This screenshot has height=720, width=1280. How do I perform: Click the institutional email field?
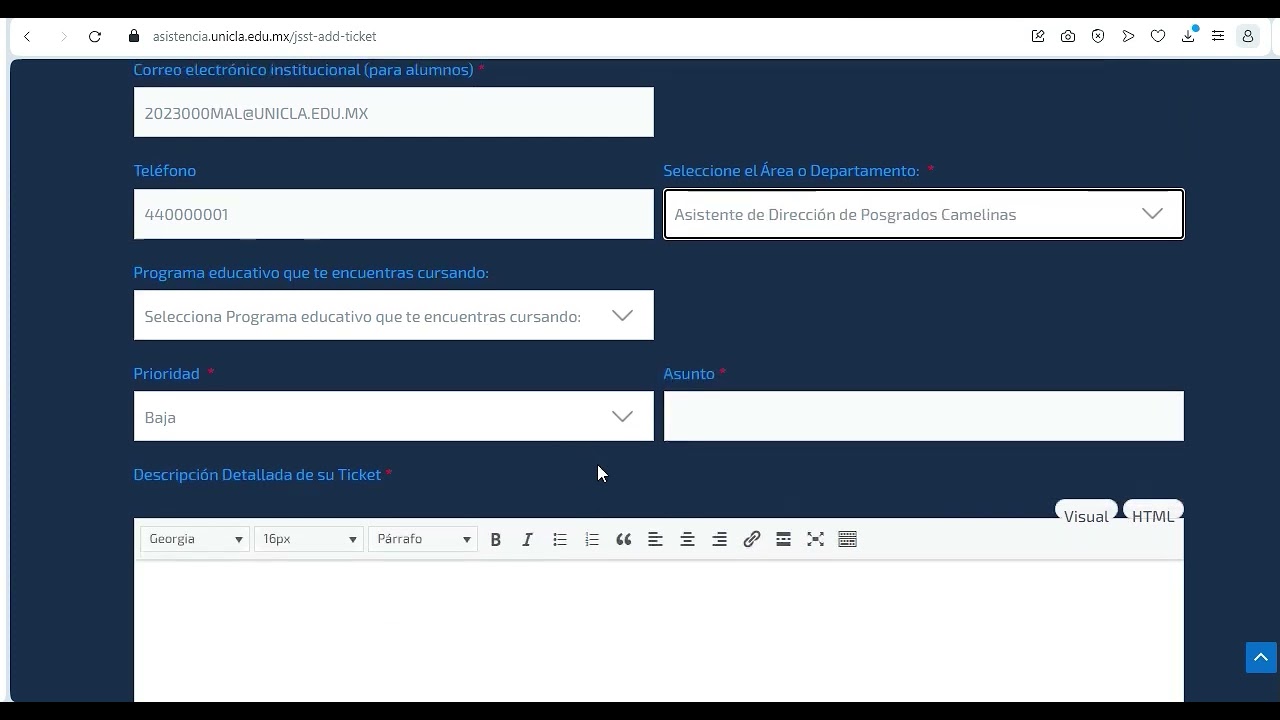[x=394, y=112]
